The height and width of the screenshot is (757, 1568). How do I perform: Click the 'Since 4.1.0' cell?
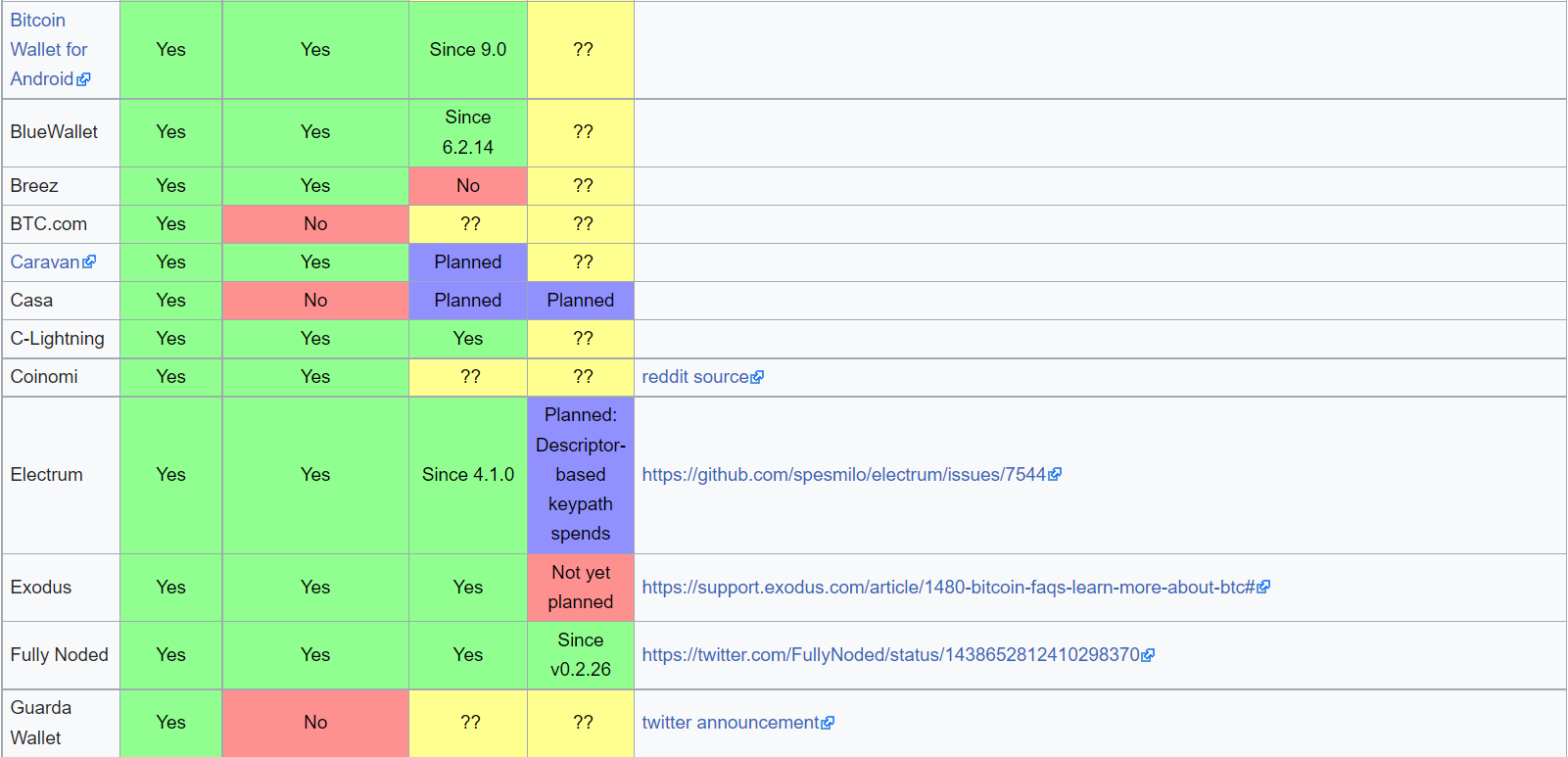468,475
